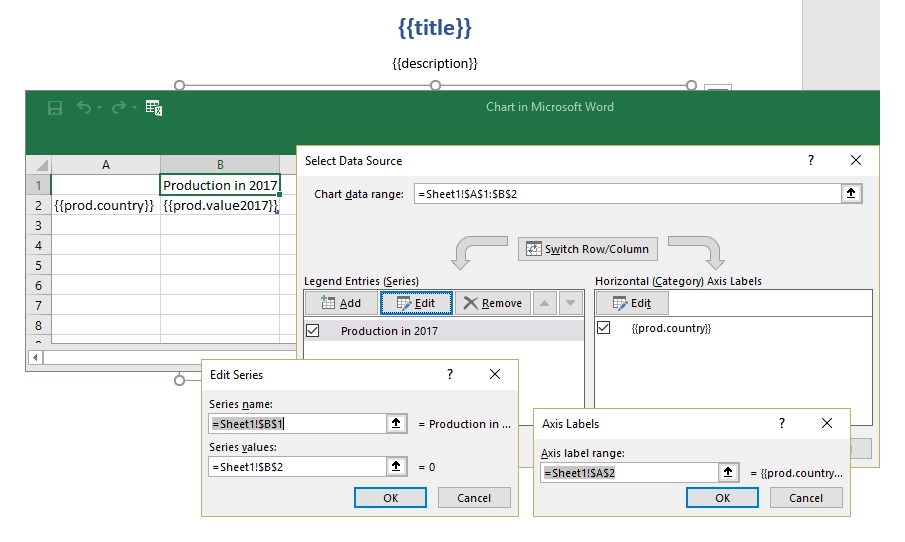Screen dimensions: 905x542
Task: Open Undo history dropdown arrow
Action: pyautogui.click(x=100, y=108)
